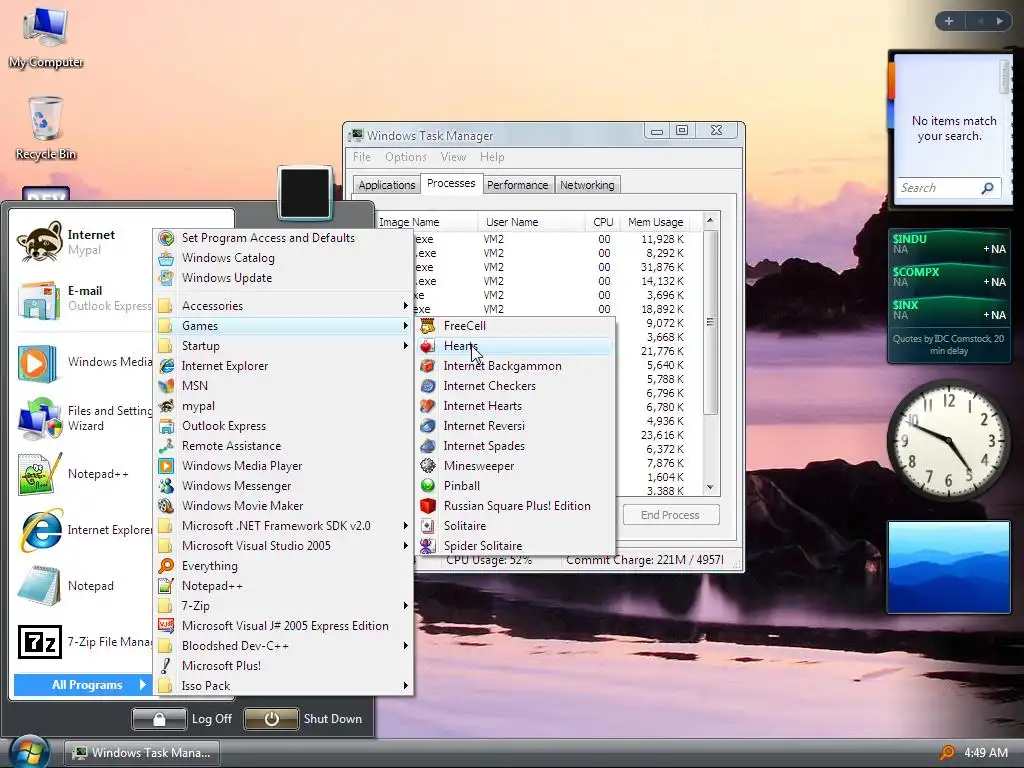Open Windows Update entry
Screen dimensions: 1024x768
tap(283, 278)
